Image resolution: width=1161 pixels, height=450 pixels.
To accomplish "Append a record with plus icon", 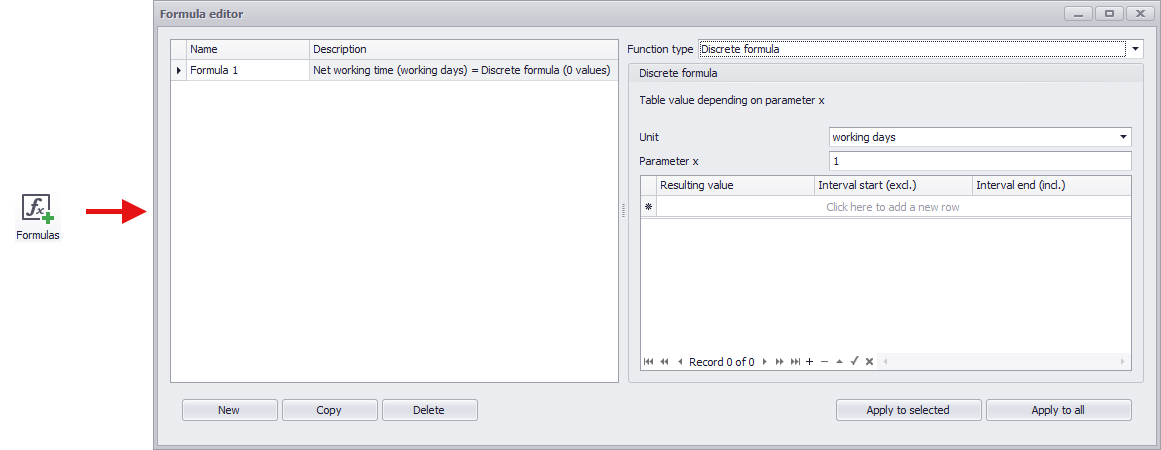I will (x=809, y=362).
